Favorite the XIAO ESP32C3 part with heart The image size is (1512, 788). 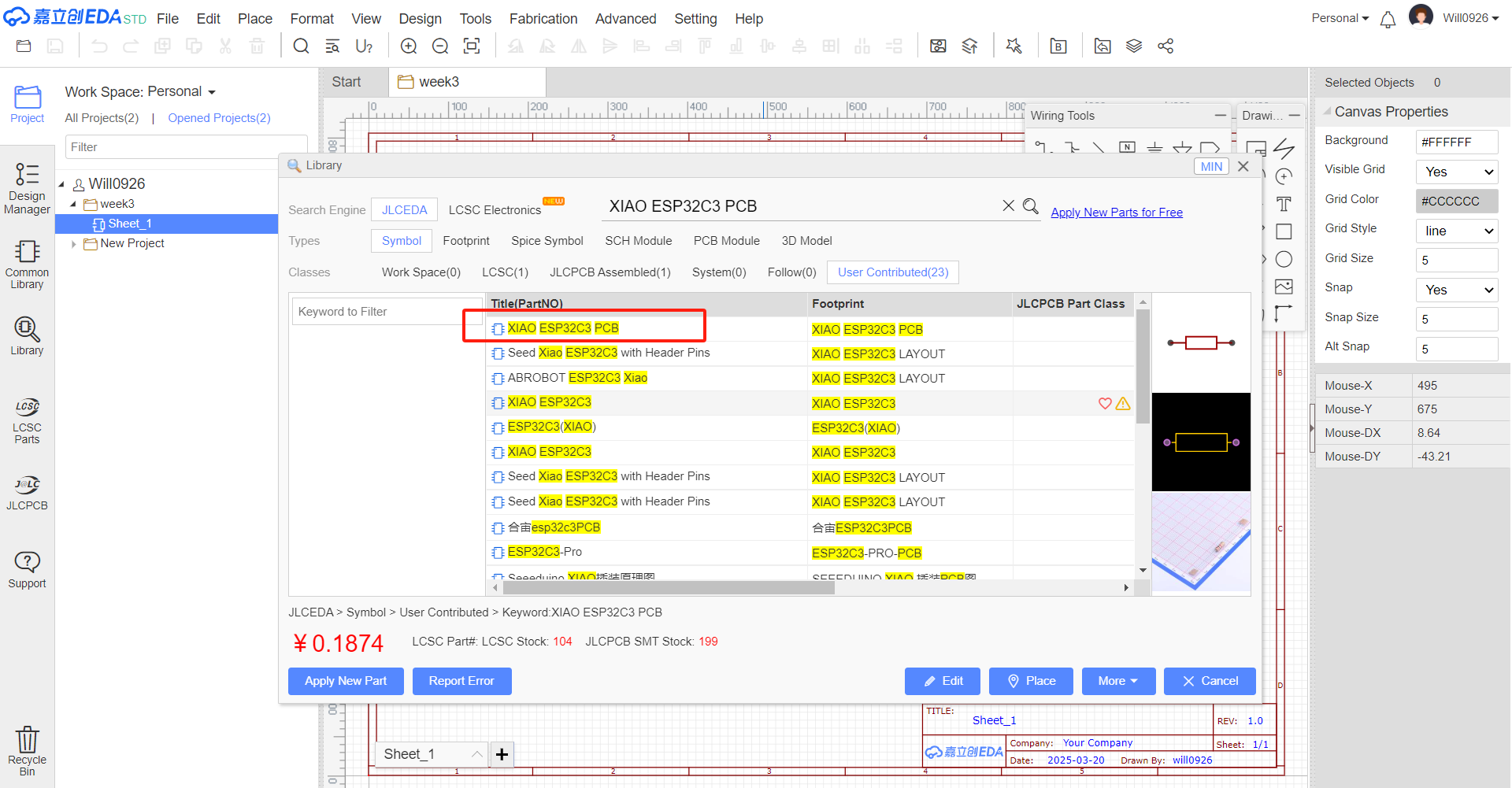tap(1105, 404)
